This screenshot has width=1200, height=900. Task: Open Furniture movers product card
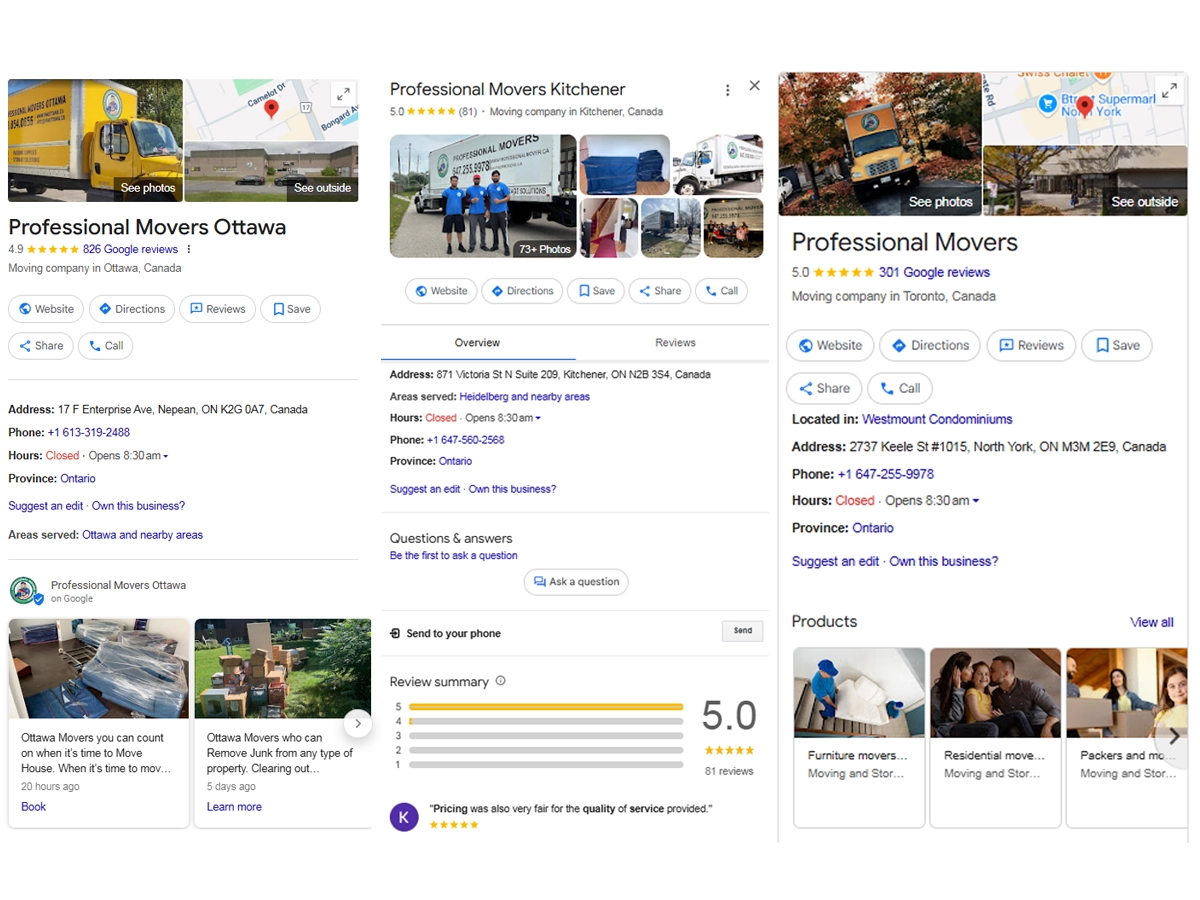pos(859,737)
